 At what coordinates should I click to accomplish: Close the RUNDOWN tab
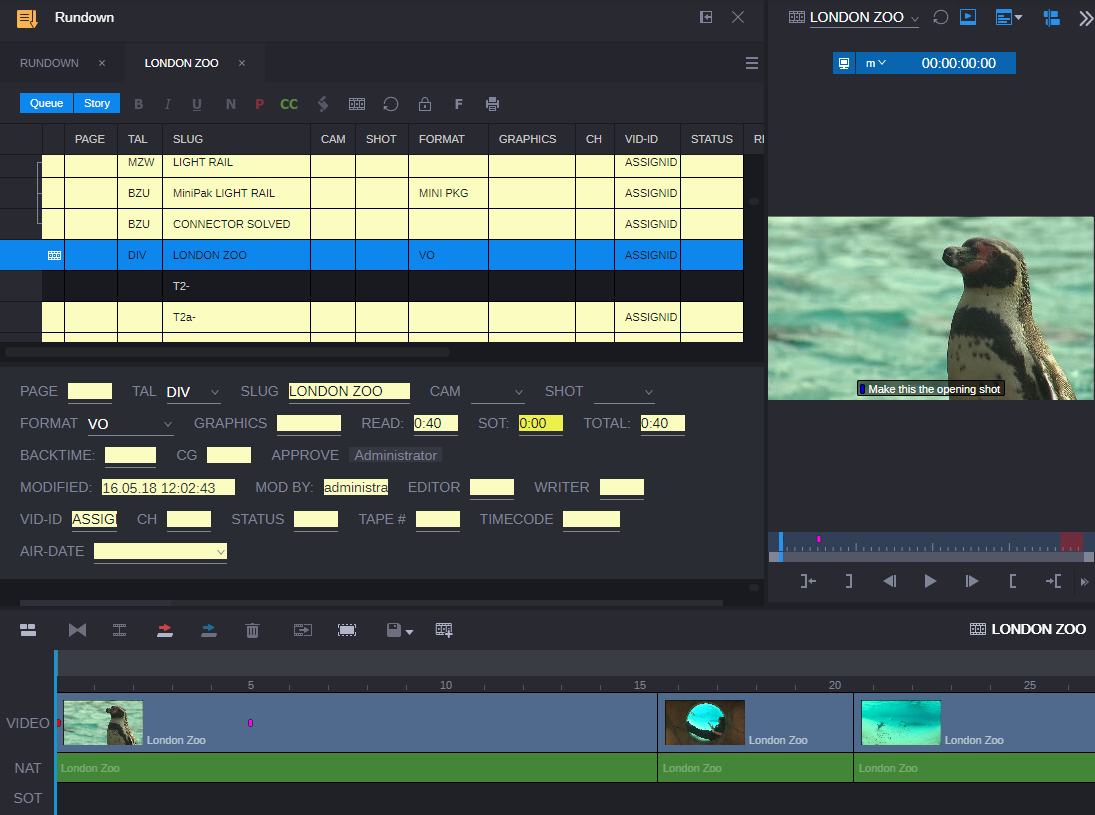[x=102, y=63]
